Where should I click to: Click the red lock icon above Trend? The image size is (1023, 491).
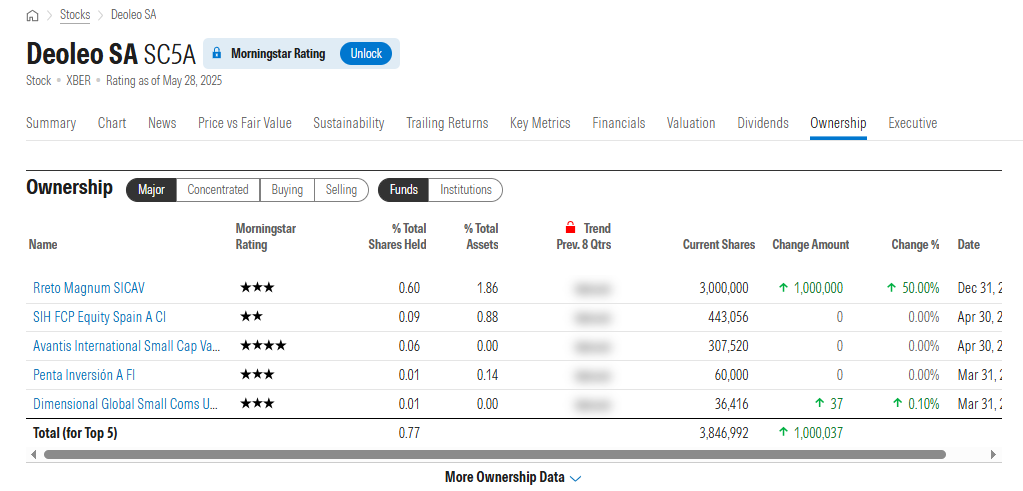click(x=570, y=228)
